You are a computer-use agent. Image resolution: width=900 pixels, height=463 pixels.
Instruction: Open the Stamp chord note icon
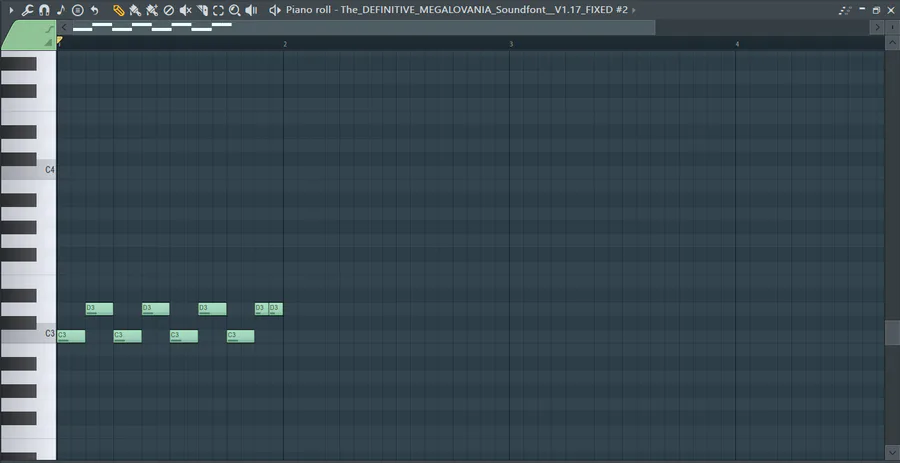[61, 10]
